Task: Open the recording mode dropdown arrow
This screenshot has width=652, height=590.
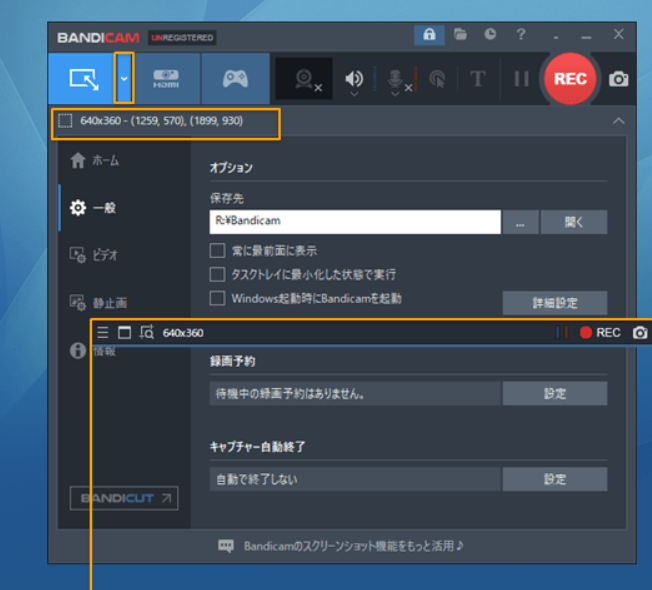Action: 124,78
